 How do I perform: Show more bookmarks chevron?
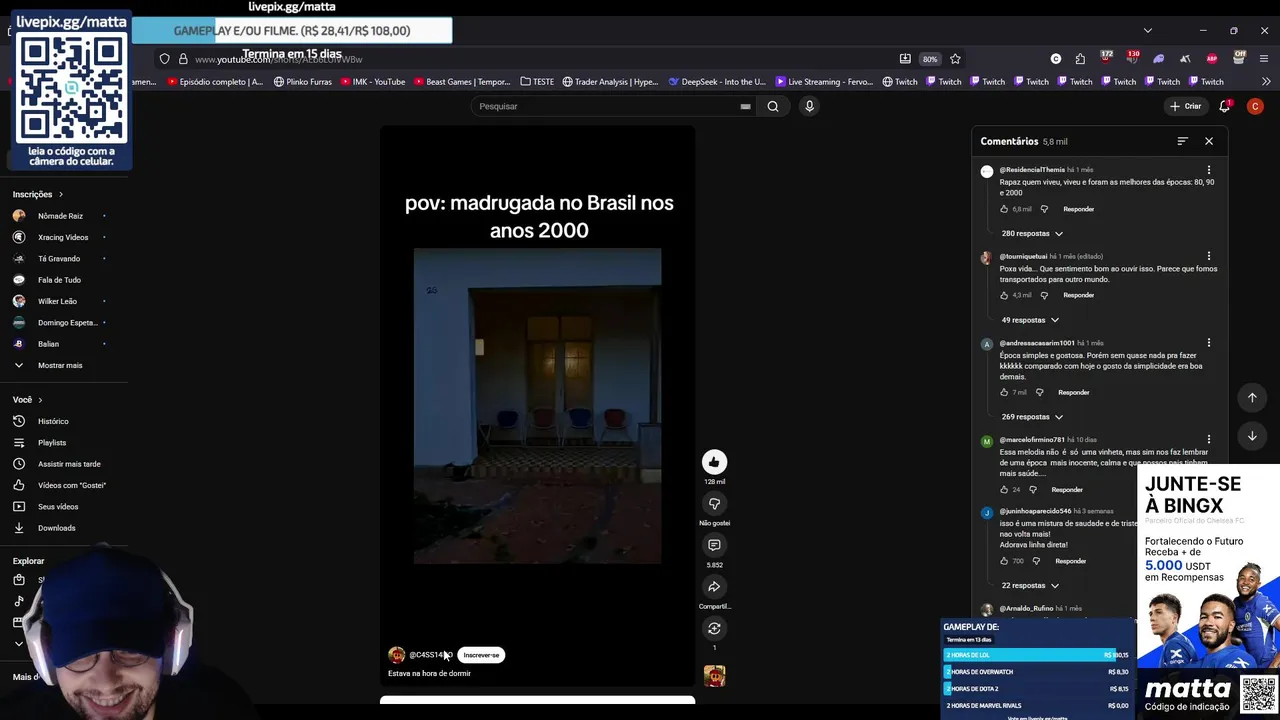pyautogui.click(x=1268, y=82)
